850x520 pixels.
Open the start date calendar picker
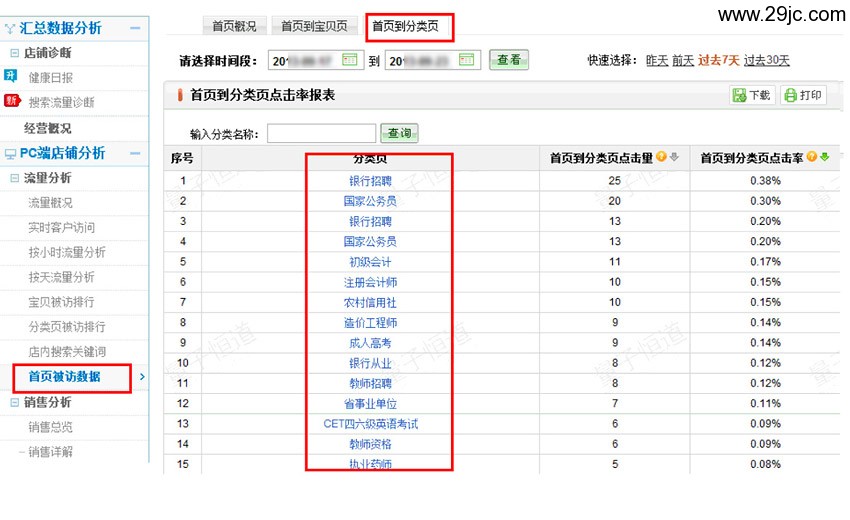pos(350,60)
